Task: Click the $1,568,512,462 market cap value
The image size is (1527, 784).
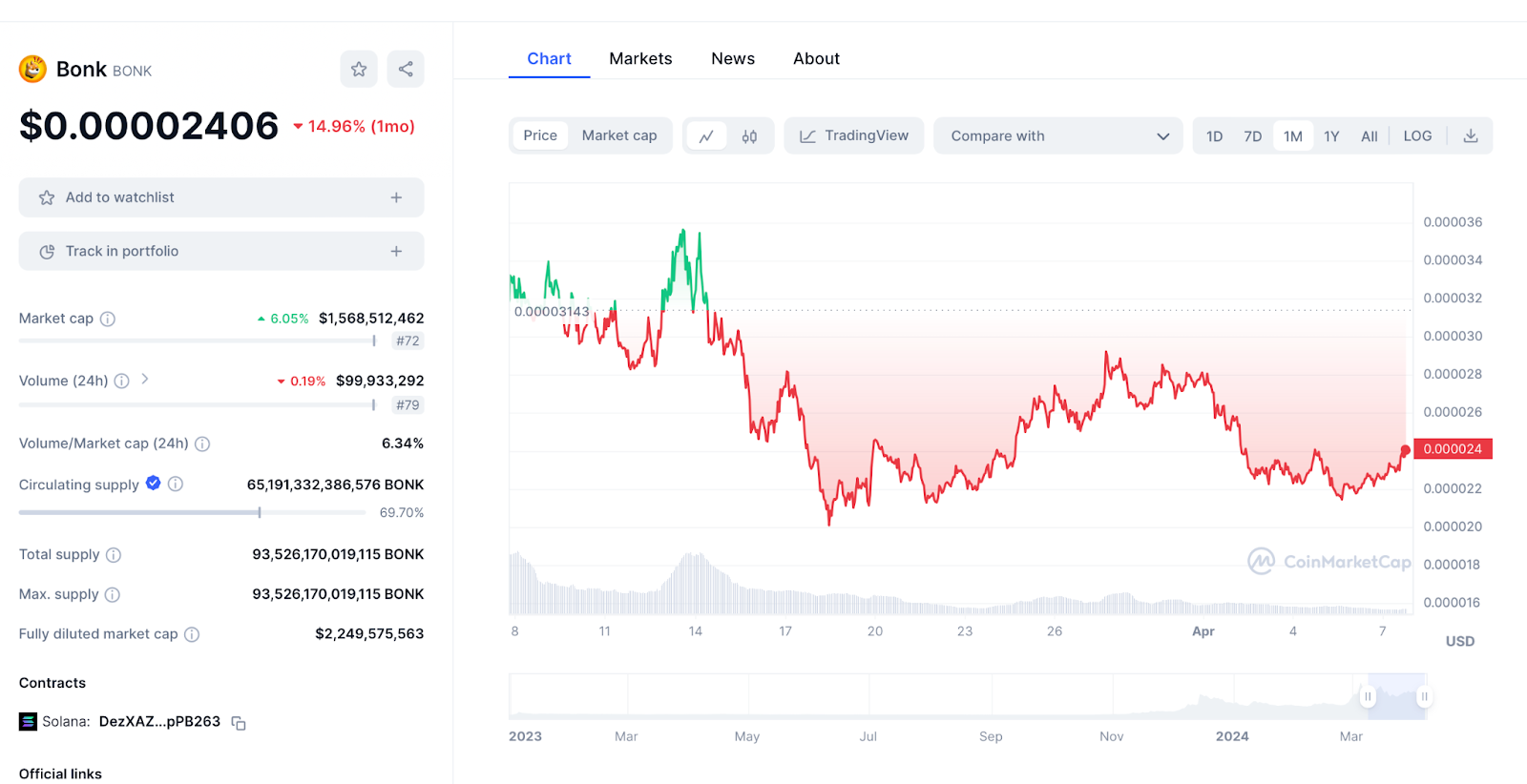Action: click(x=371, y=319)
